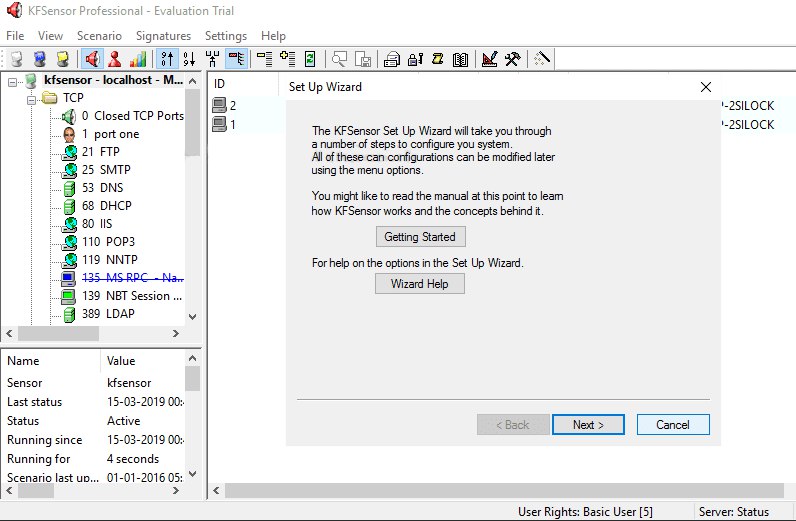Open the colored bar chart toolbar icon
The width and height of the screenshot is (796, 521).
pos(138,59)
